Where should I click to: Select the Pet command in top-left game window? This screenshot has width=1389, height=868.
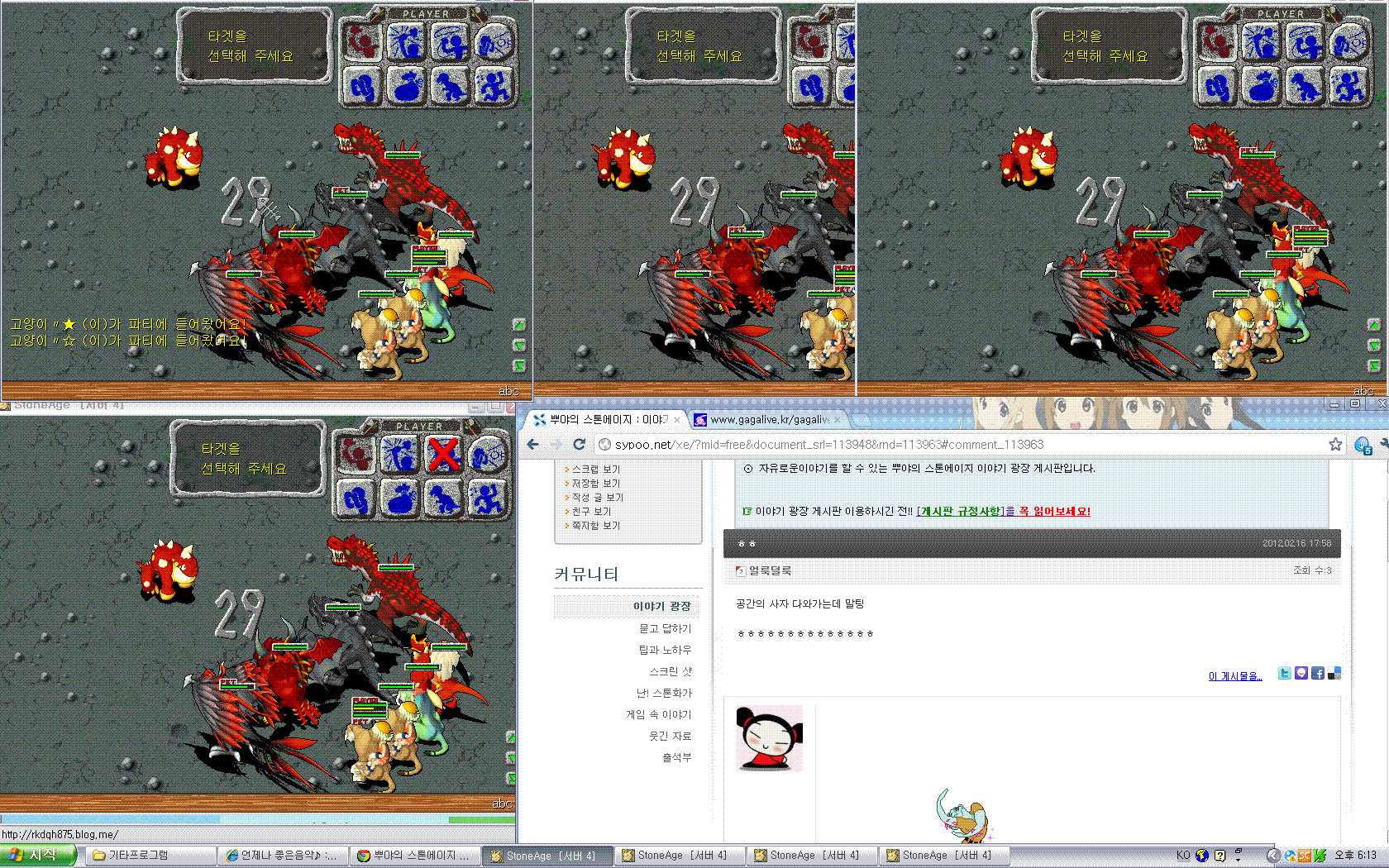[451, 85]
